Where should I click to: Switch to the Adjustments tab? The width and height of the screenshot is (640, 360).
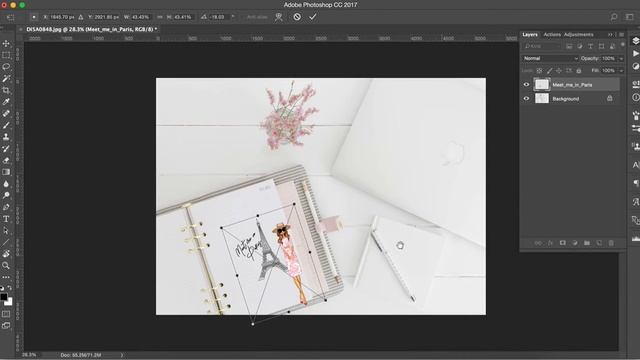[578, 35]
